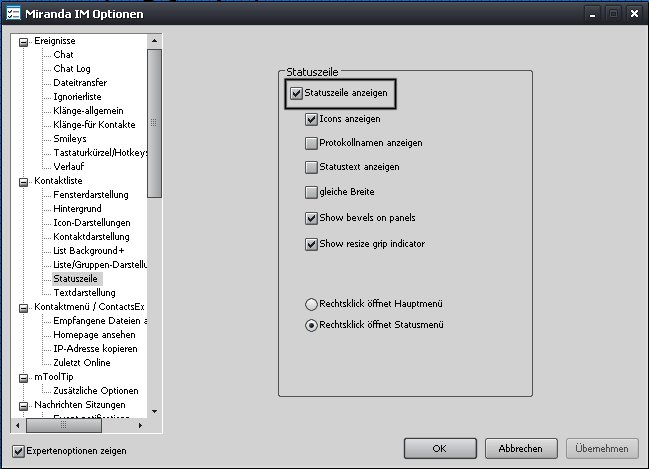This screenshot has height=469, width=649.
Task: Click the tree's scroll left arrow
Action: [17, 425]
